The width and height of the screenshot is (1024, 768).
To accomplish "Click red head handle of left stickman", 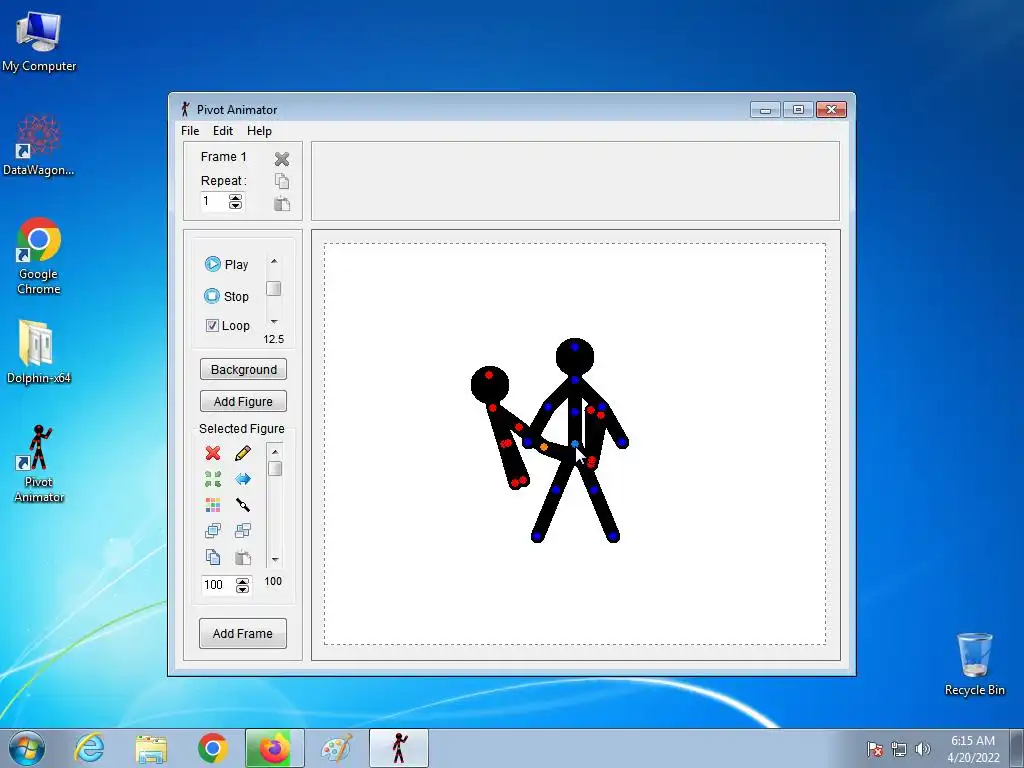I will click(489, 375).
